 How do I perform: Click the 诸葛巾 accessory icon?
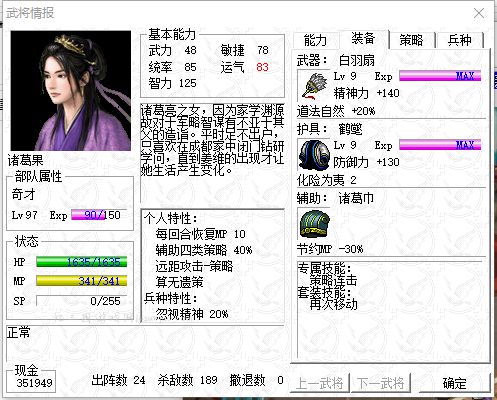(314, 224)
